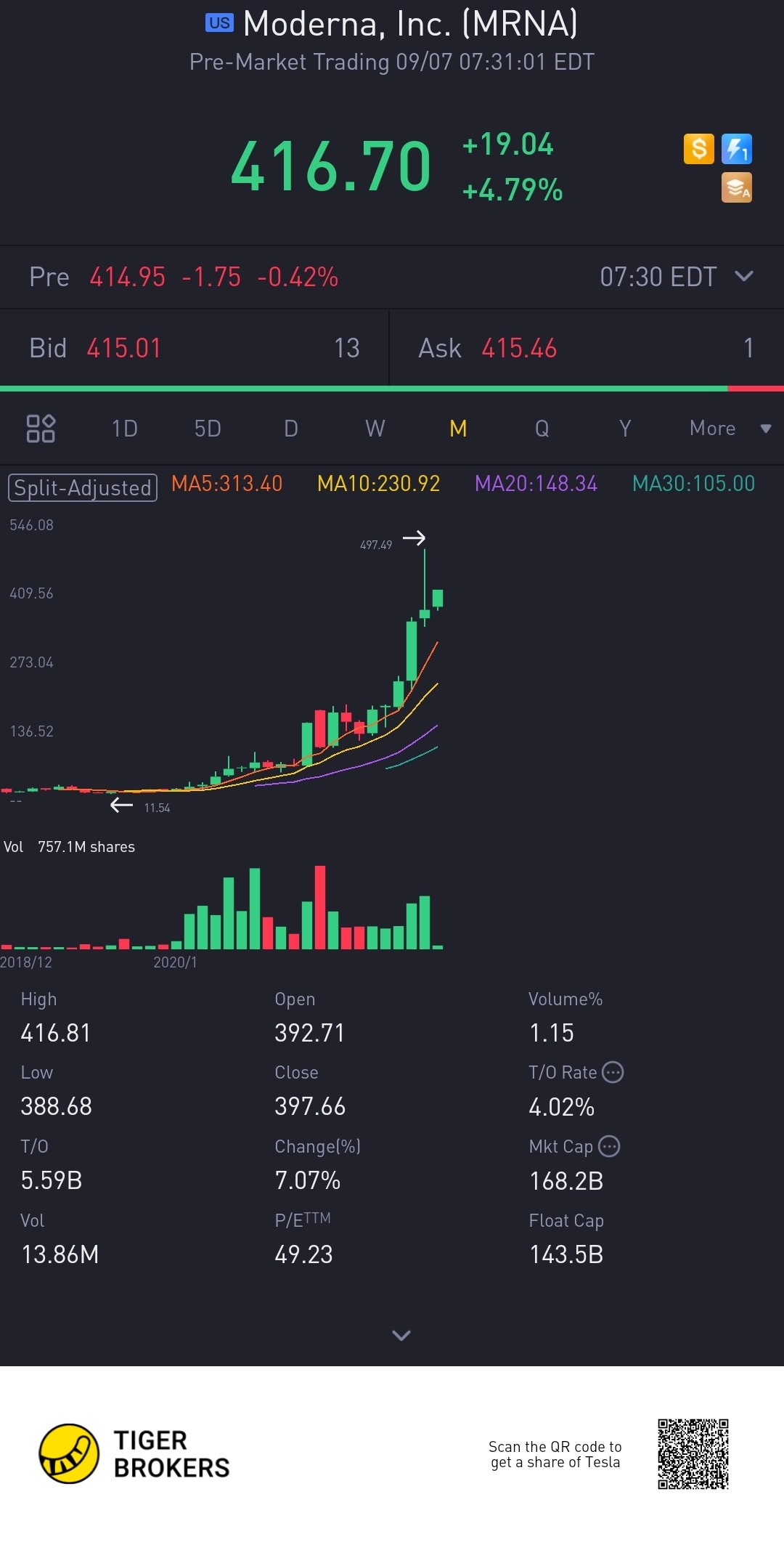
Task: Tap the High value 416.81
Action: (x=56, y=1033)
